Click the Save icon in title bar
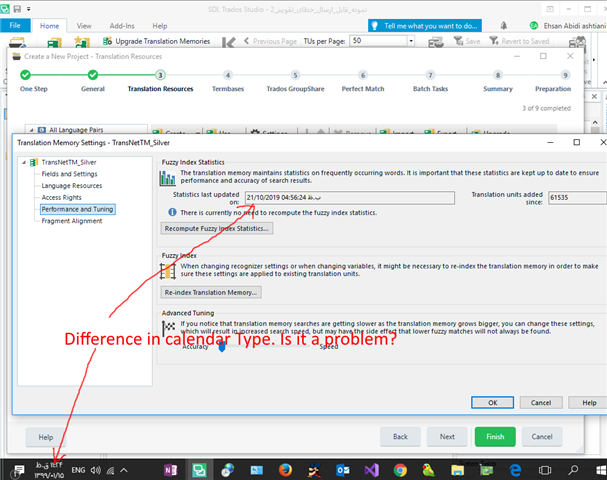607x480 pixels. [x=17, y=8]
